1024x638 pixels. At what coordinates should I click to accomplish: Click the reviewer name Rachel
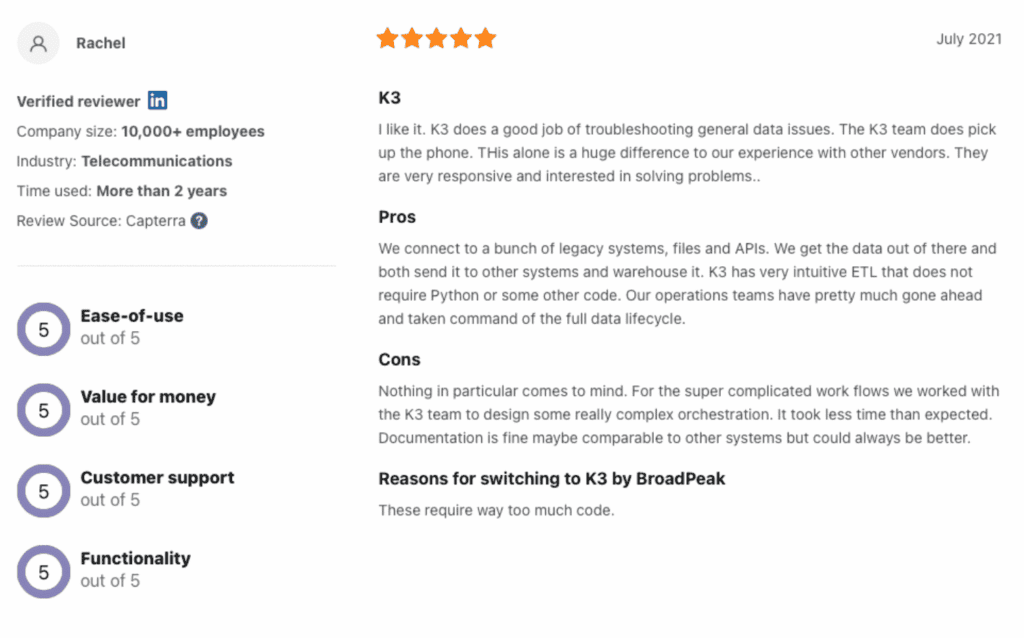101,43
